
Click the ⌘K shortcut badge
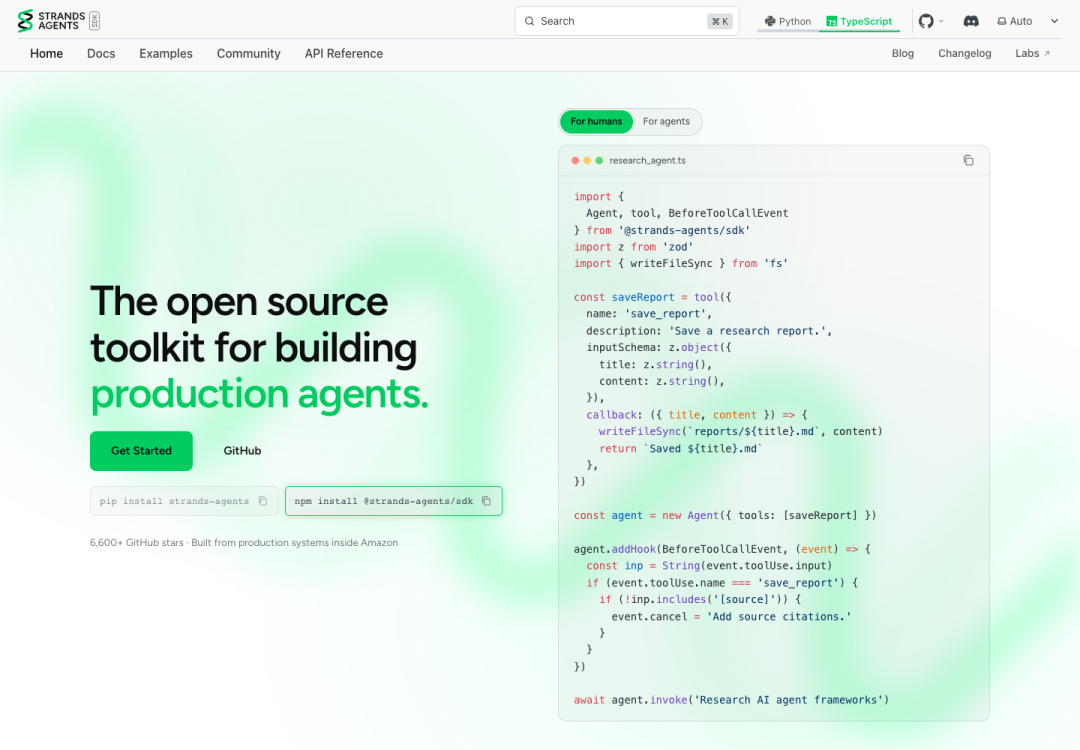[x=720, y=21]
